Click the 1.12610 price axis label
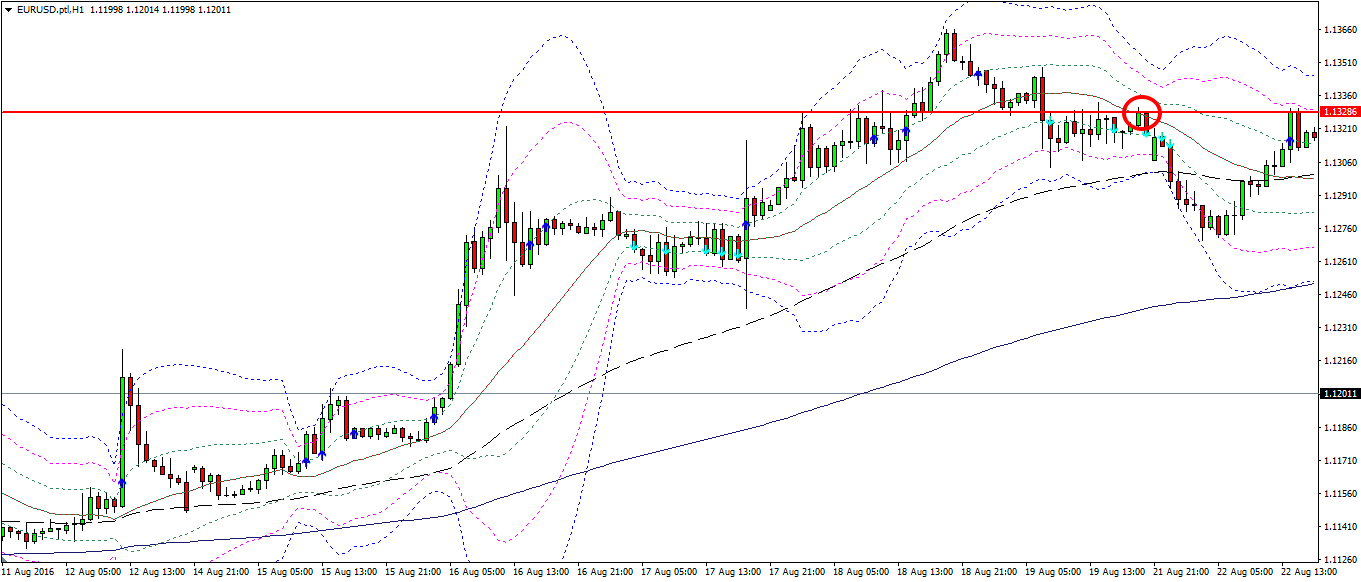1361x582 pixels. coord(1339,261)
